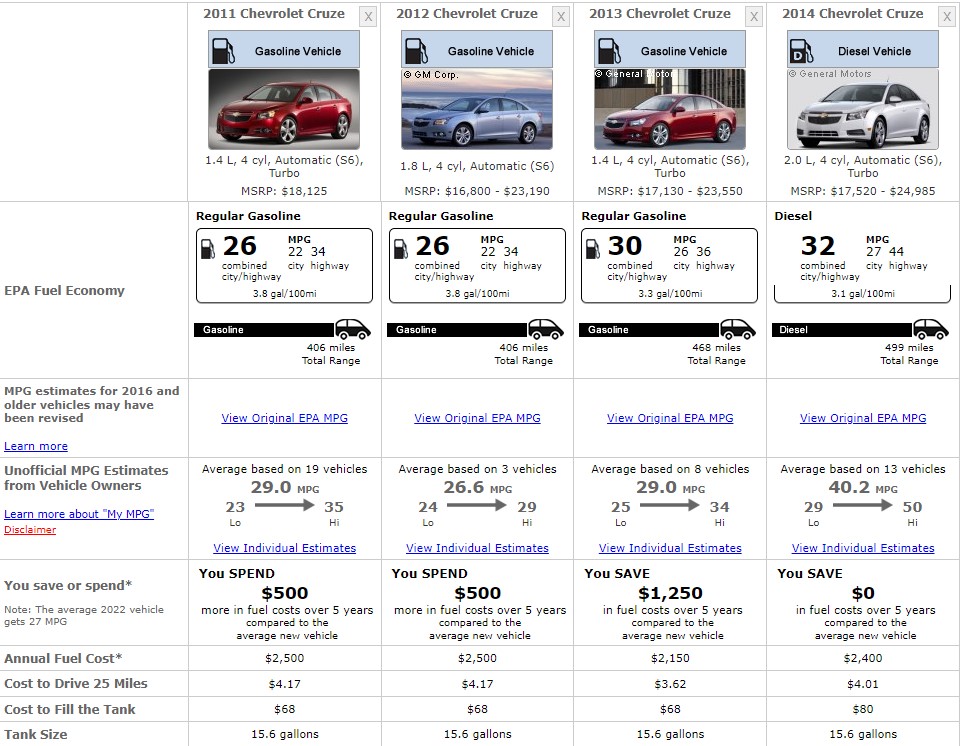This screenshot has width=960, height=746.
Task: Click the $0 savings amount for 2014 Cruze
Action: click(x=863, y=593)
